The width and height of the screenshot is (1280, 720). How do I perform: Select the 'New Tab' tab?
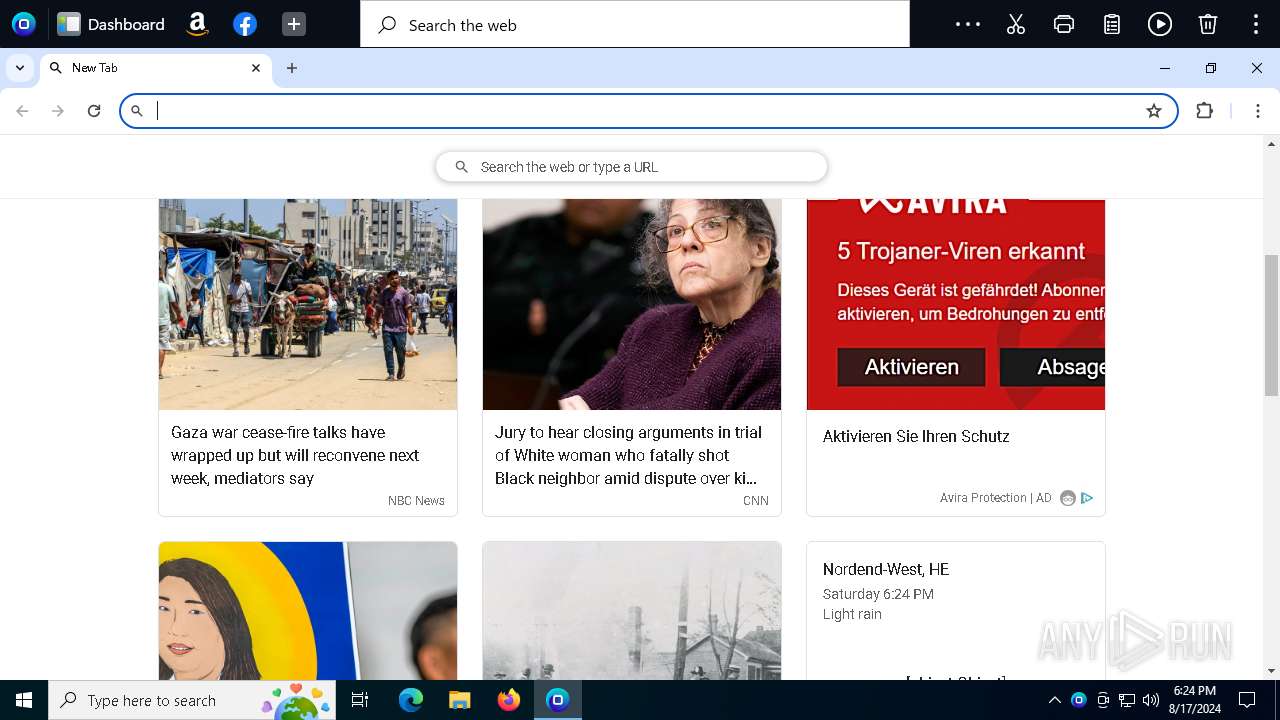tap(156, 68)
